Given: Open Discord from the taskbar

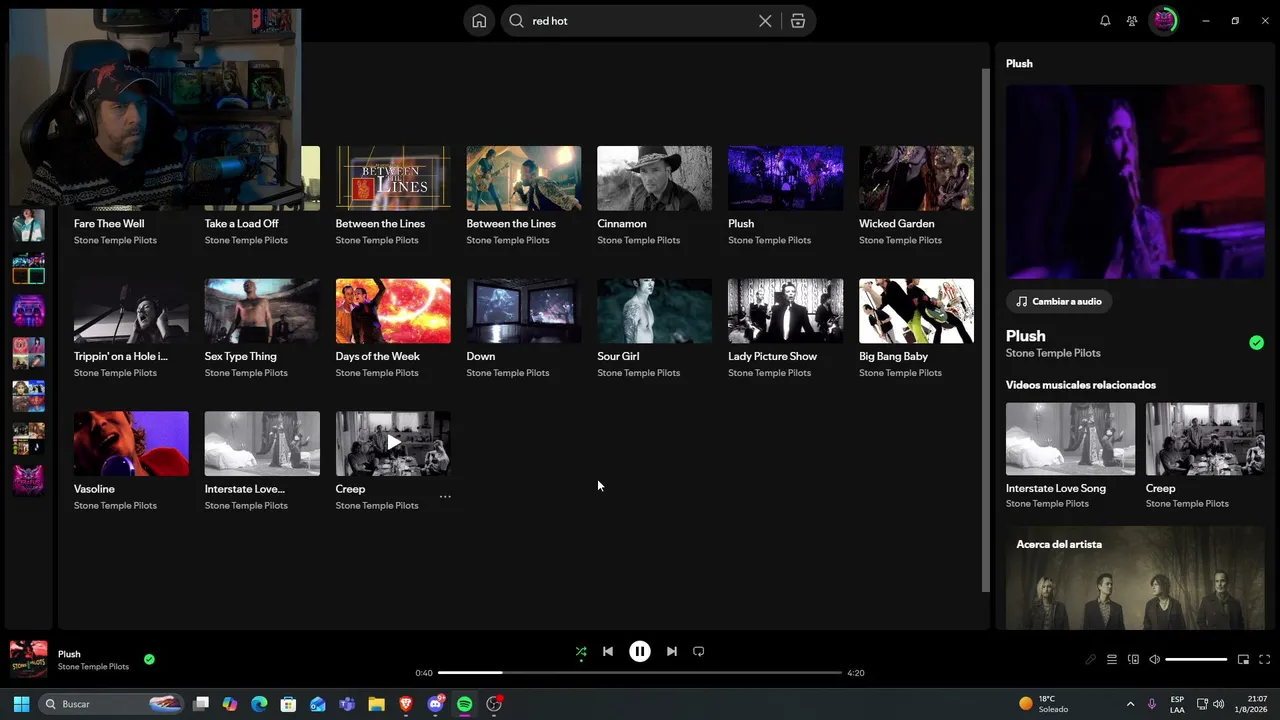Looking at the screenshot, I should coord(435,704).
